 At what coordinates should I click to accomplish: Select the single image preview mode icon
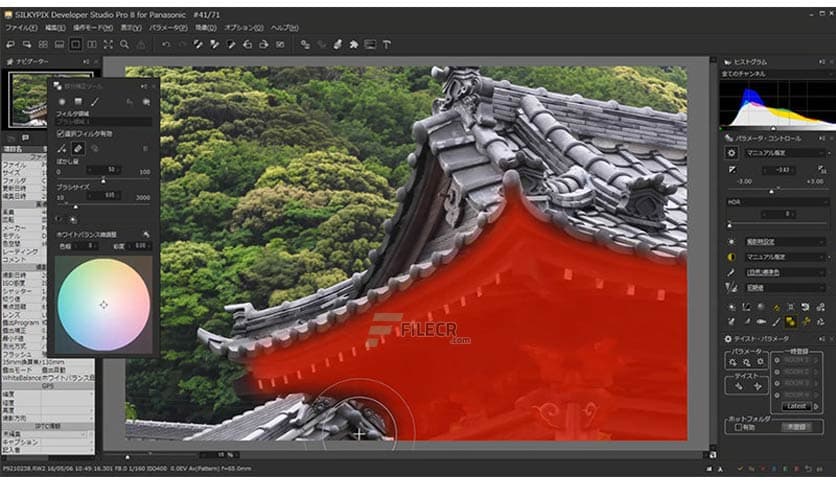point(75,45)
